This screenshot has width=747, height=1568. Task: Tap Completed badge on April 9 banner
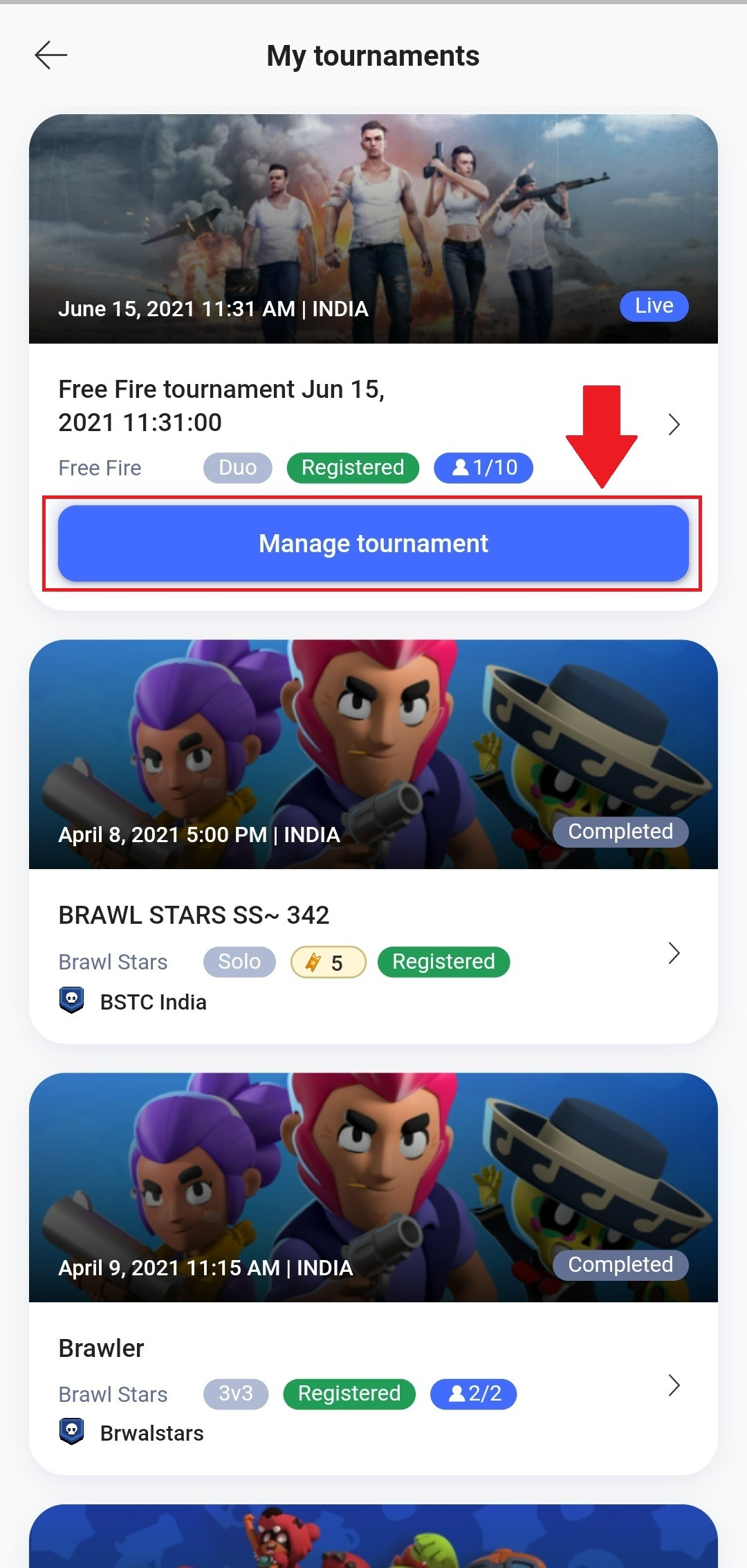(x=620, y=1265)
